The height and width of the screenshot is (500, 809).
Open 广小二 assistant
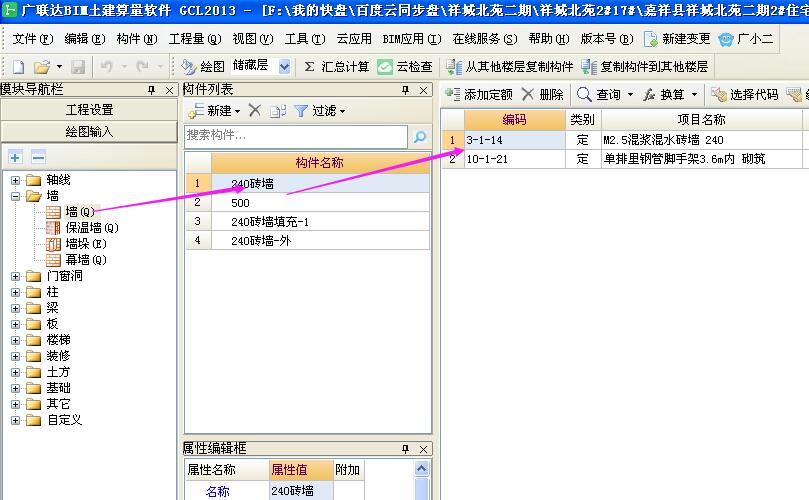click(746, 39)
